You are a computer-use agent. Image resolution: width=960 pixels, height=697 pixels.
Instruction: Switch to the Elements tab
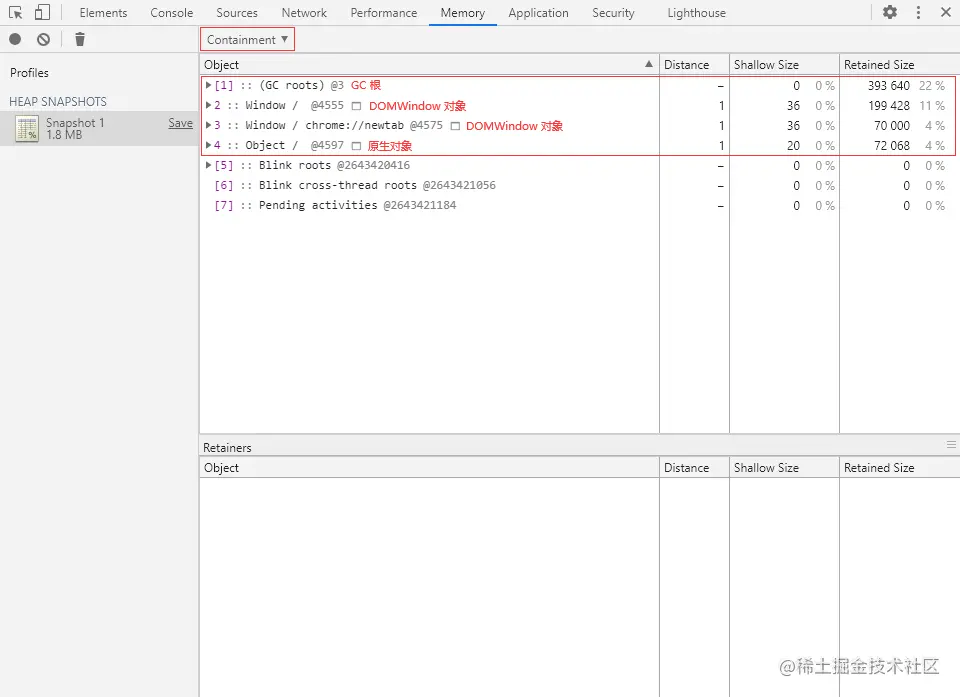pyautogui.click(x=103, y=13)
